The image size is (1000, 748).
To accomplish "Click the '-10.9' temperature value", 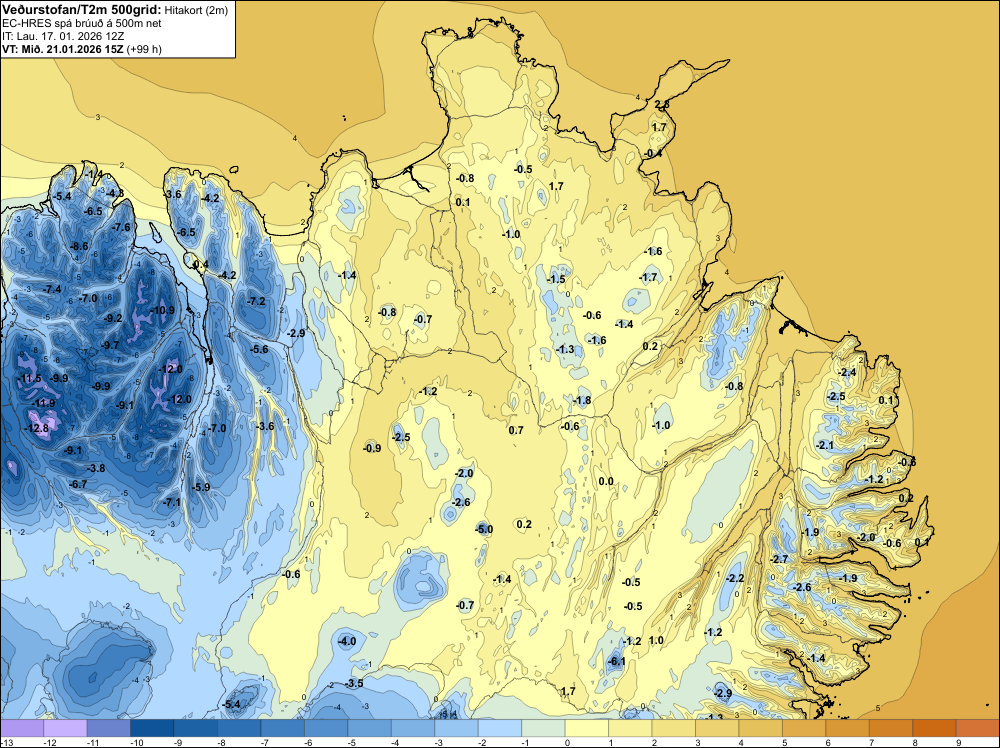I will [162, 311].
